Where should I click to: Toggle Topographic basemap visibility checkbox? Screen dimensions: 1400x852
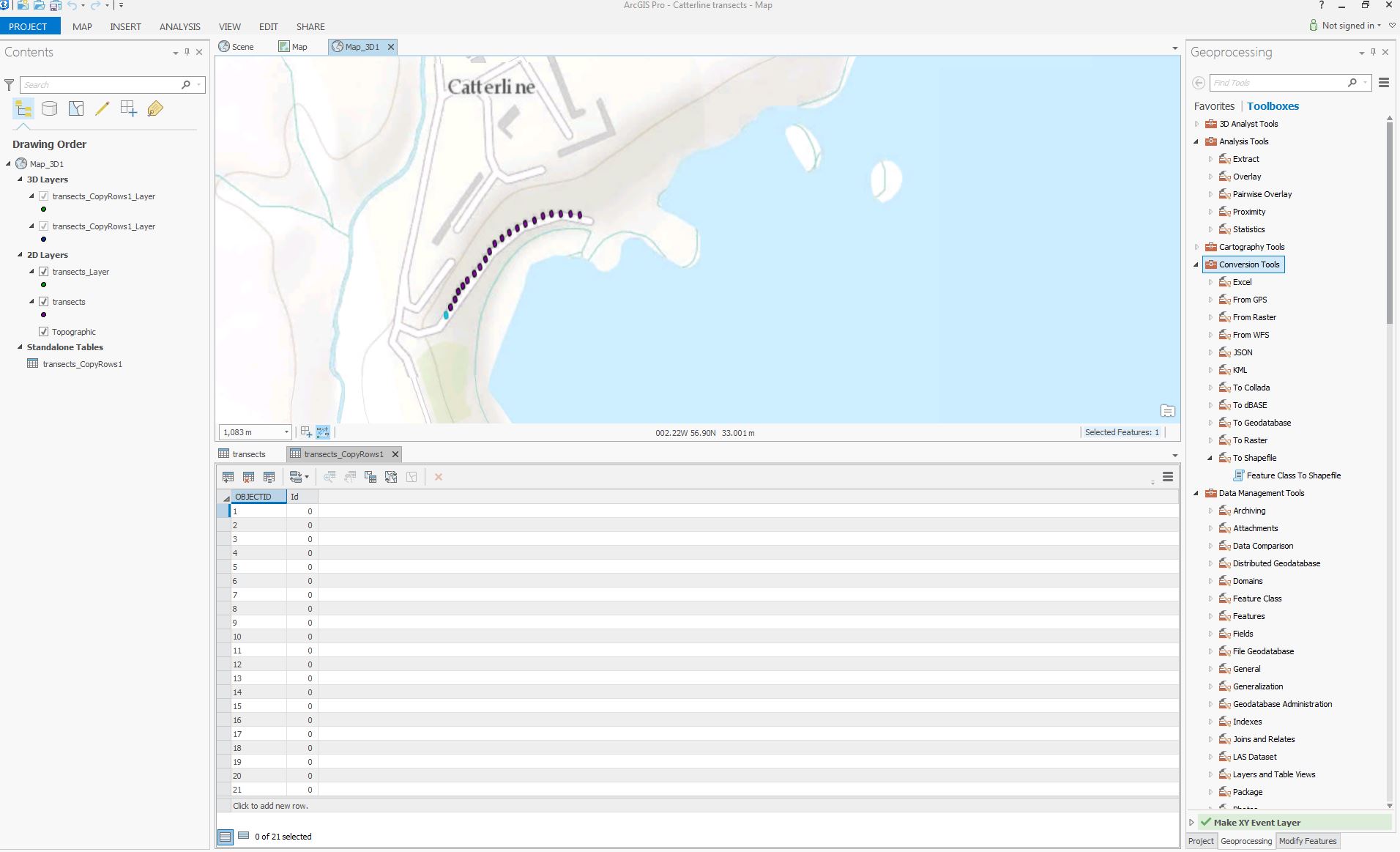pyautogui.click(x=44, y=332)
